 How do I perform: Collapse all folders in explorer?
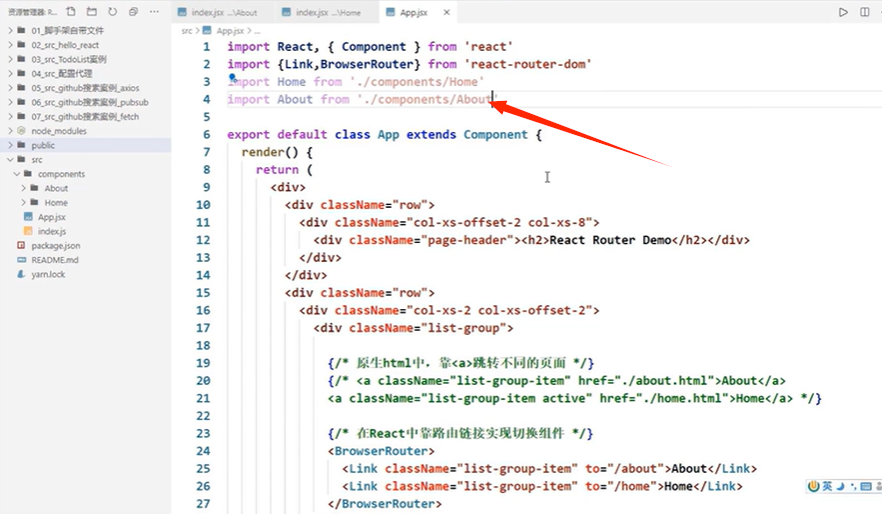click(133, 11)
